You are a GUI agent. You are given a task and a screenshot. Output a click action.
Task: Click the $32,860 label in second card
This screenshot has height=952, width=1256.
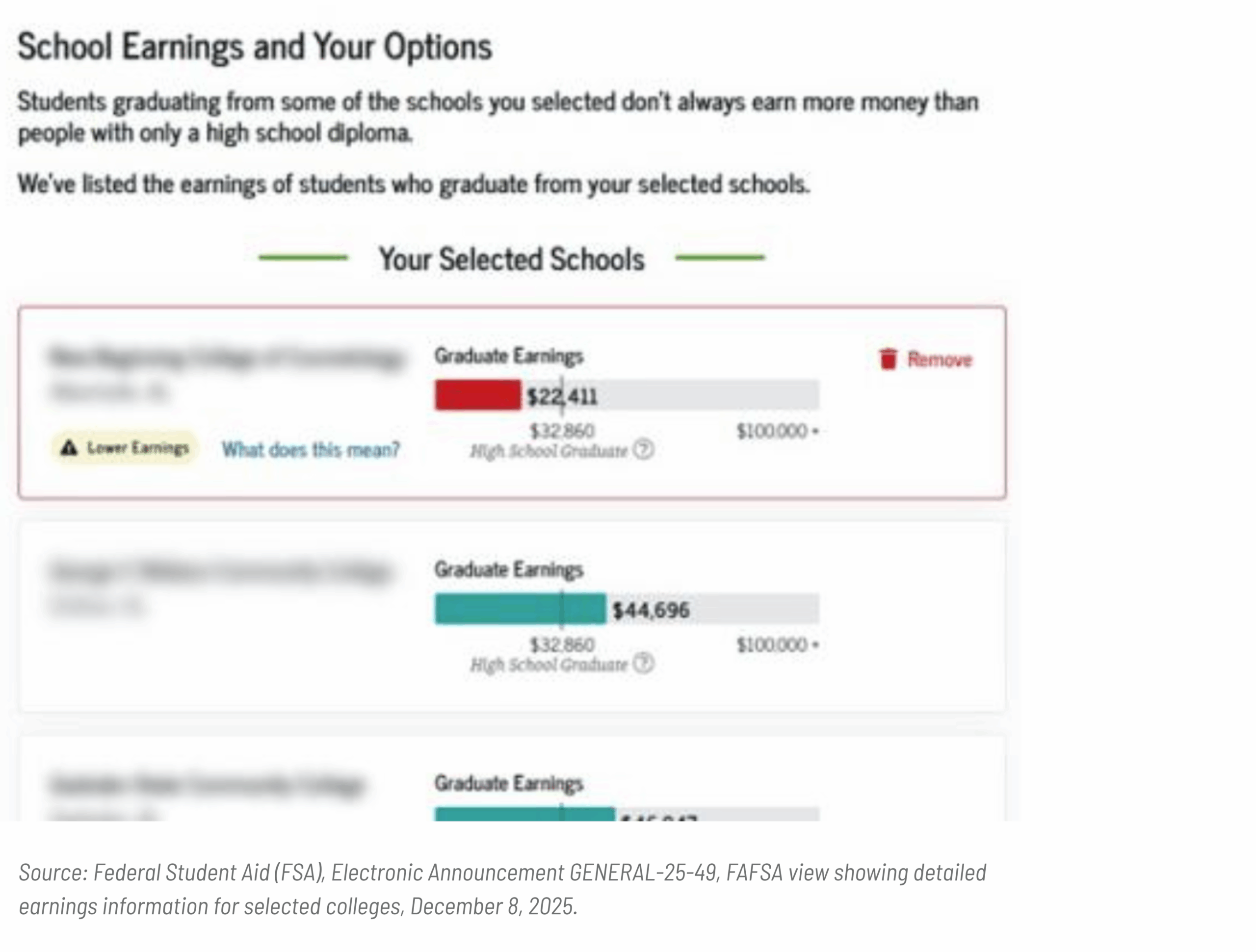point(562,645)
